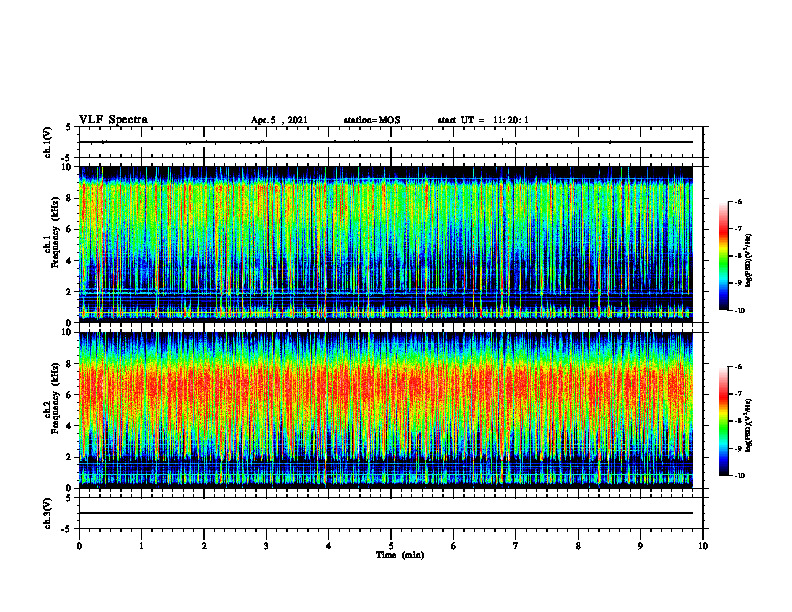792x612 pixels.
Task: Click the '2' tick on ch.2 frequency axis
Action: pyautogui.click(x=71, y=457)
